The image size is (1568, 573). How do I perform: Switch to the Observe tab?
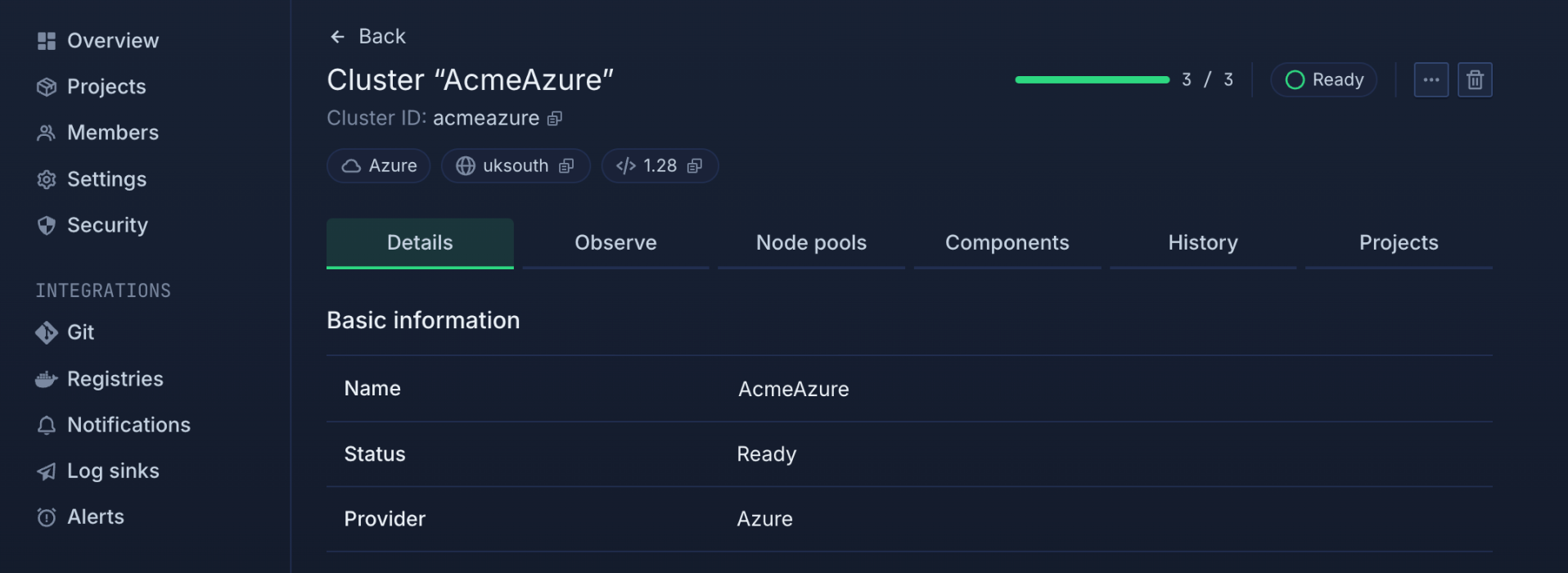(x=615, y=243)
